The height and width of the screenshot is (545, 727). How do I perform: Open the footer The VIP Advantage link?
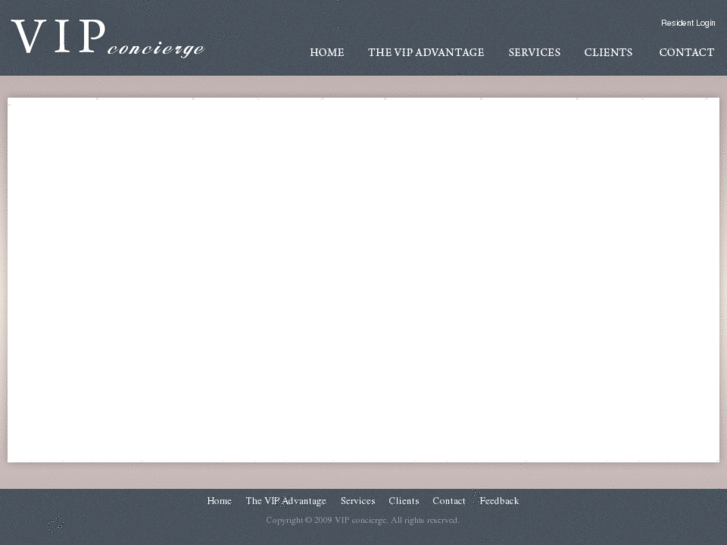click(286, 501)
